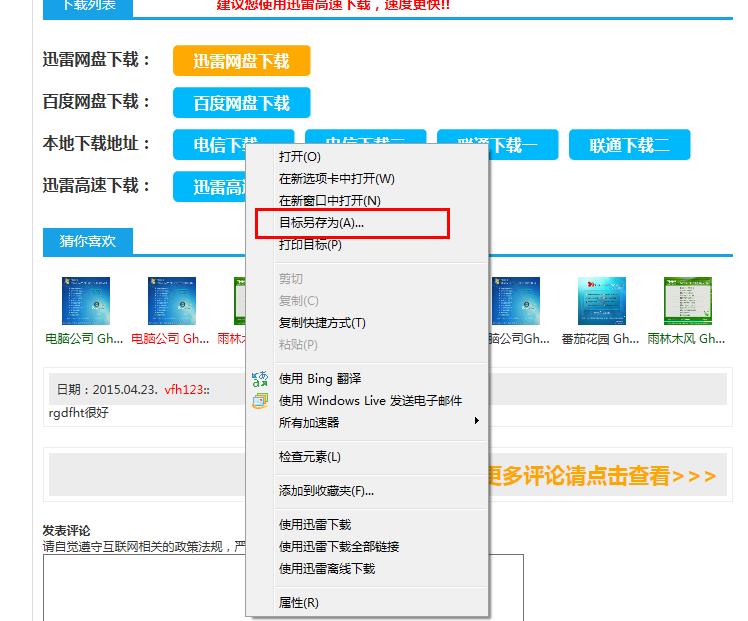Expand the 所有加速器 submenu arrow

pyautogui.click(x=477, y=422)
